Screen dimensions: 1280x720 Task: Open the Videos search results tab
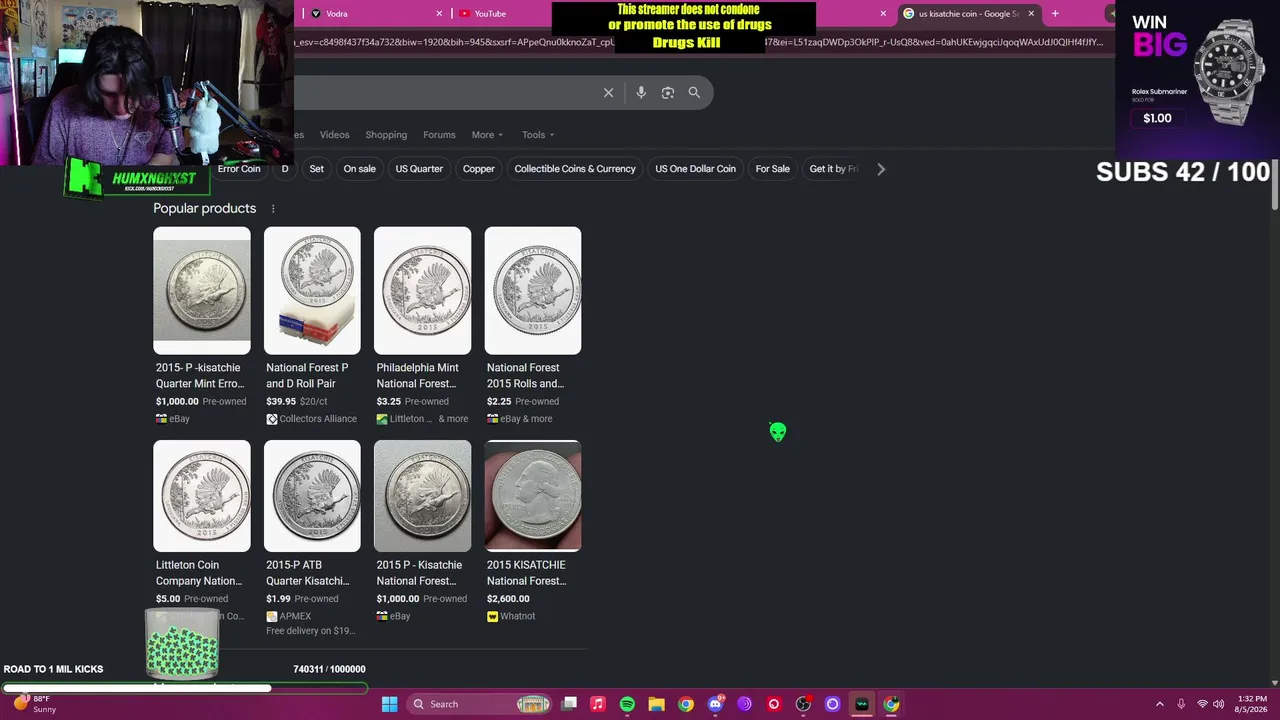(x=335, y=135)
